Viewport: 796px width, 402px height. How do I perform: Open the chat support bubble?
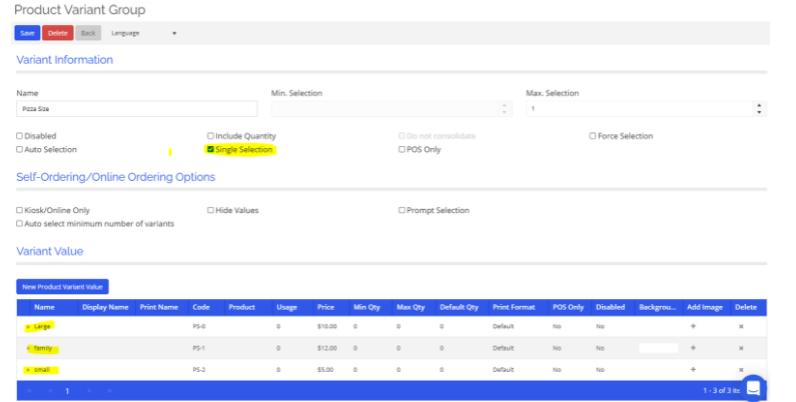point(752,386)
